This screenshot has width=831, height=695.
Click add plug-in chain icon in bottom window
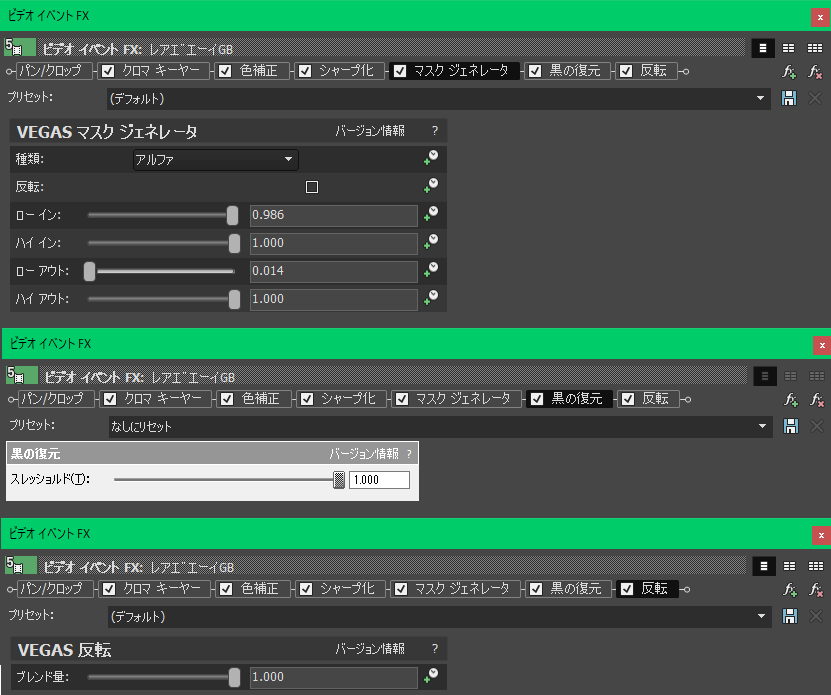pos(790,590)
